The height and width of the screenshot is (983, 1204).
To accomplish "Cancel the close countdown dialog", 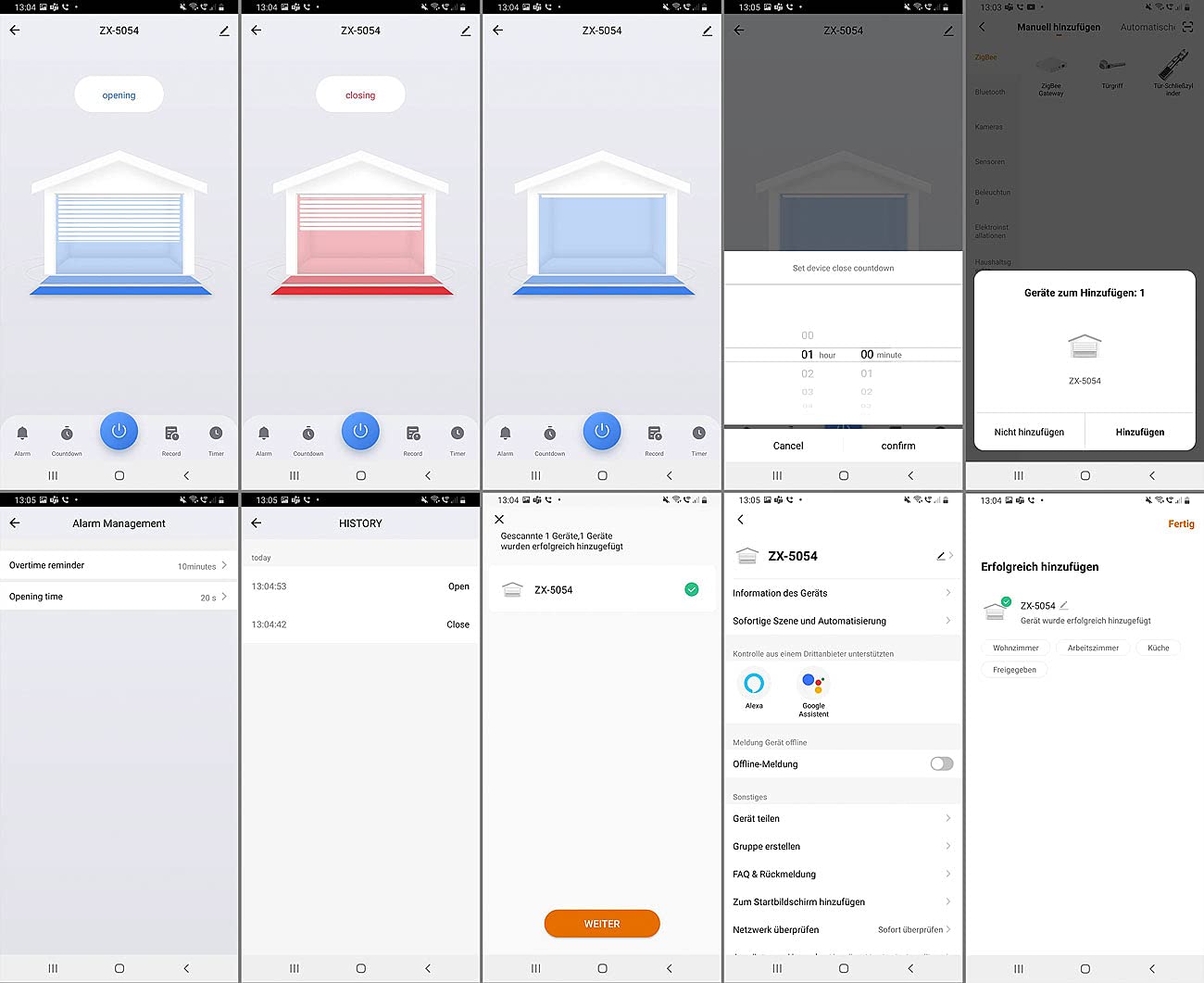I will click(x=788, y=446).
